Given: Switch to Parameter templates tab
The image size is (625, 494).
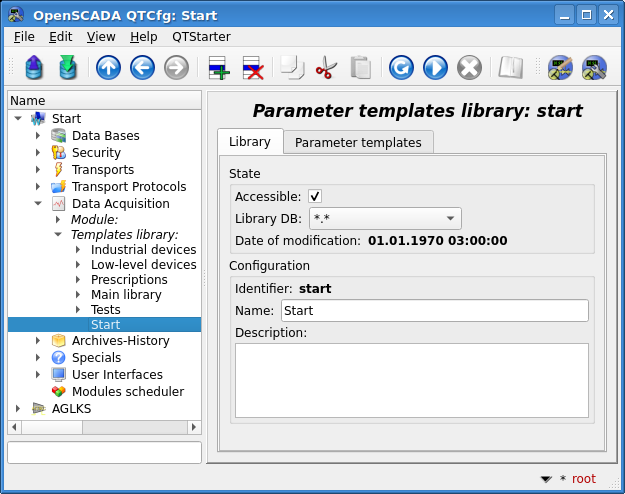Looking at the screenshot, I should click(x=358, y=142).
